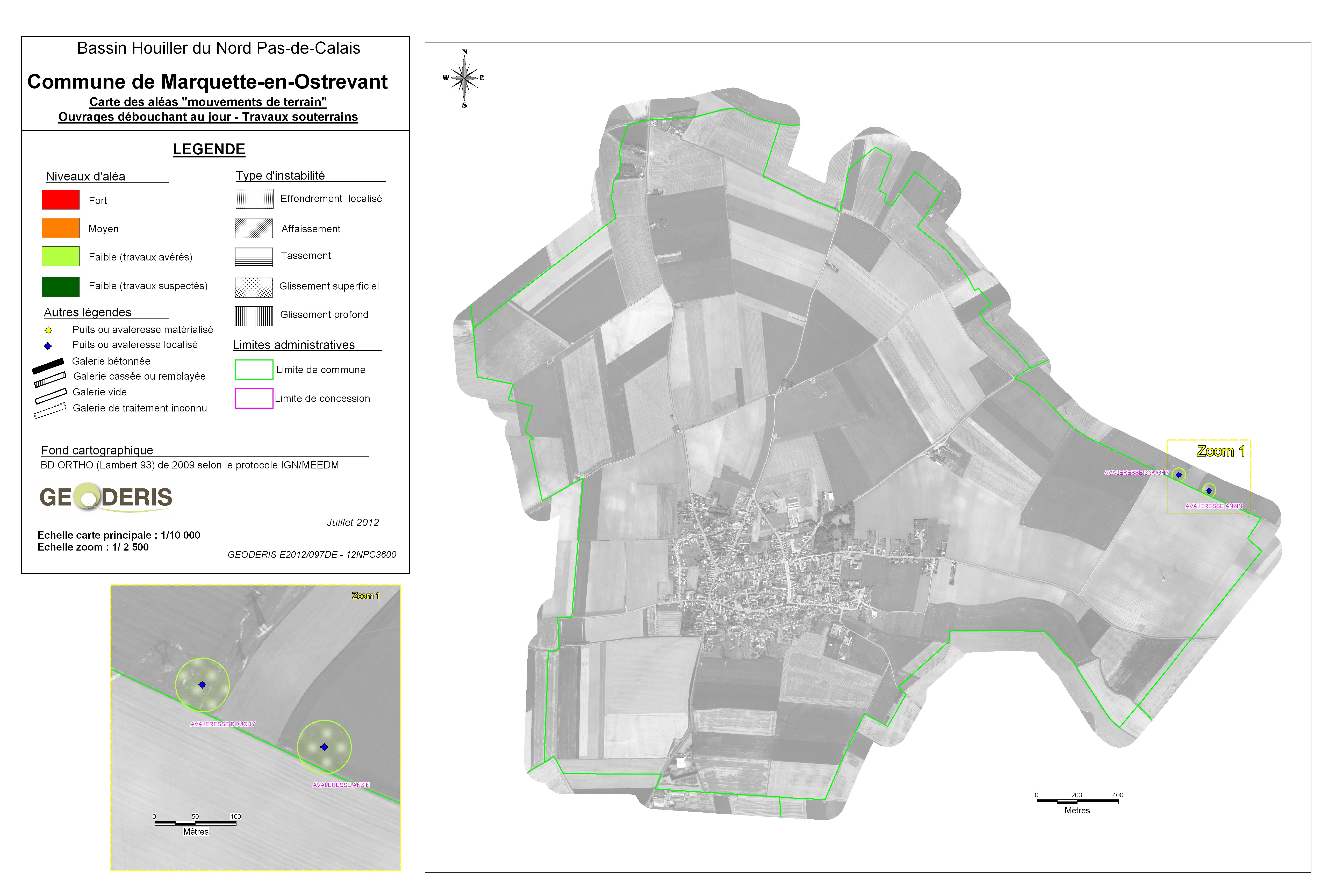1336x896 pixels.
Task: Click the Effondrement localisé pattern swatch
Action: 254,199
